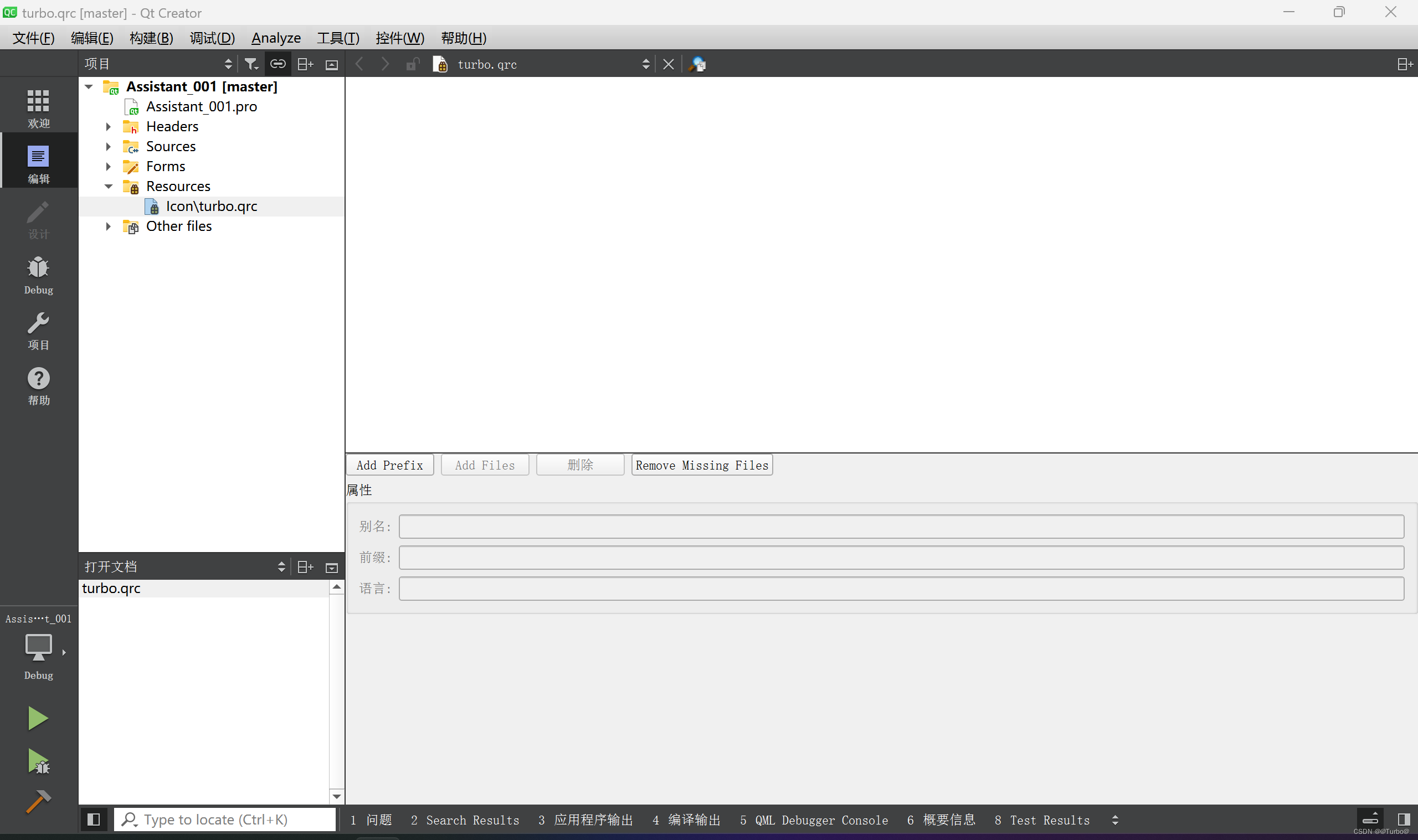Collapse the Resources folder
The width and height of the screenshot is (1418, 840).
pos(108,185)
